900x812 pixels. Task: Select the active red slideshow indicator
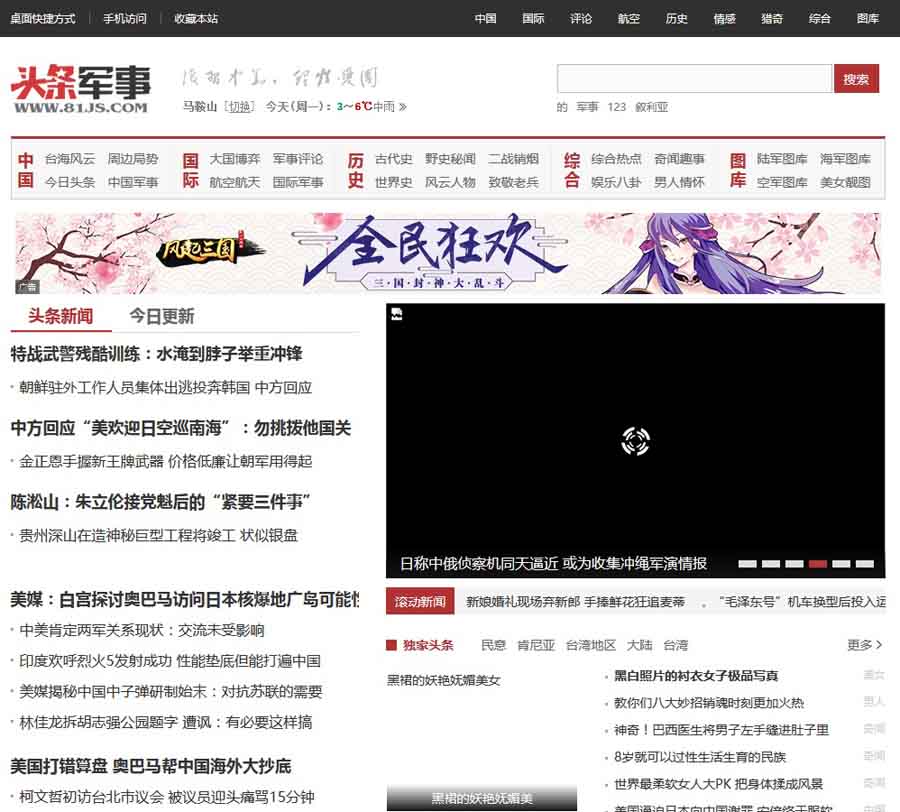tap(818, 564)
